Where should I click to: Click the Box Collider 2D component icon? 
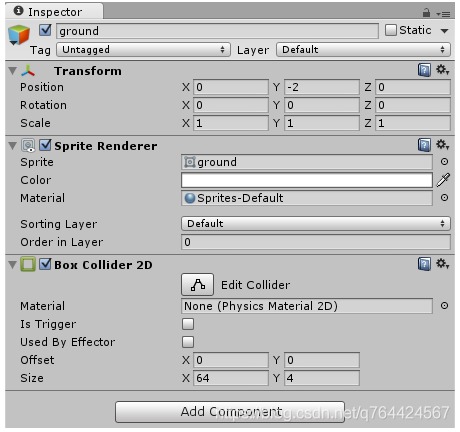click(28, 265)
